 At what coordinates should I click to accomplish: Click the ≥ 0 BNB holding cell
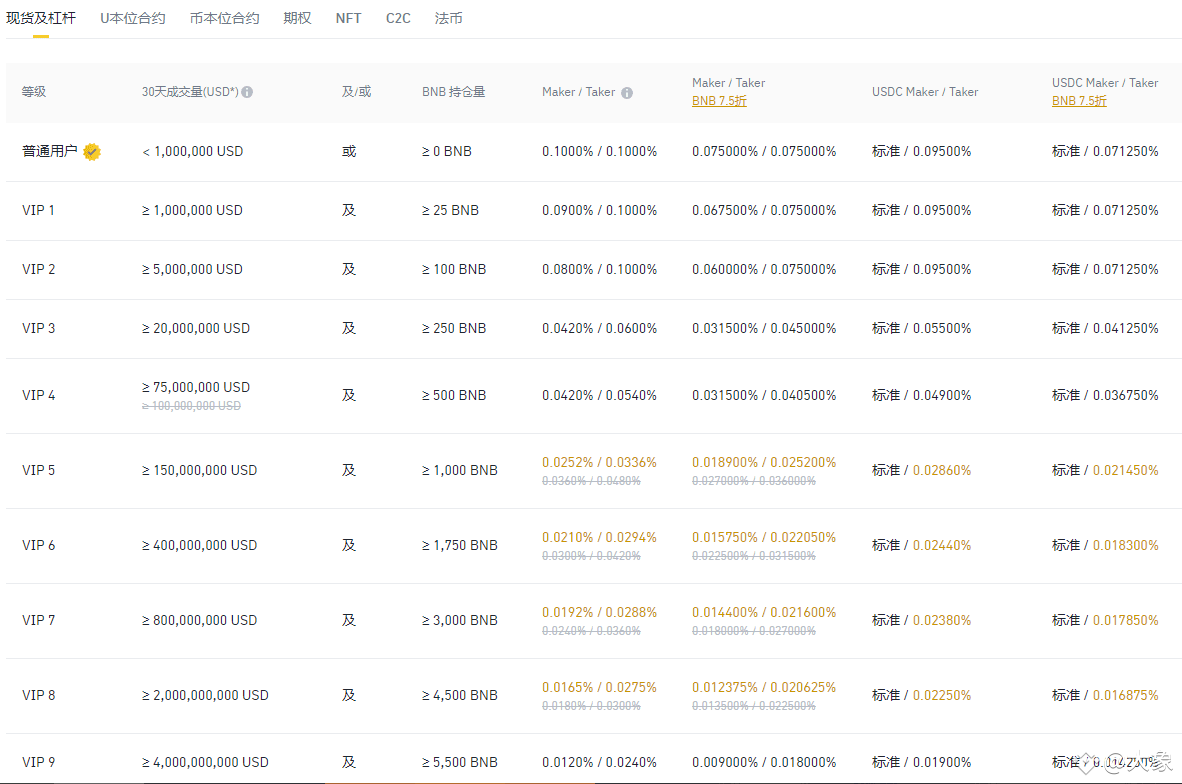point(447,152)
